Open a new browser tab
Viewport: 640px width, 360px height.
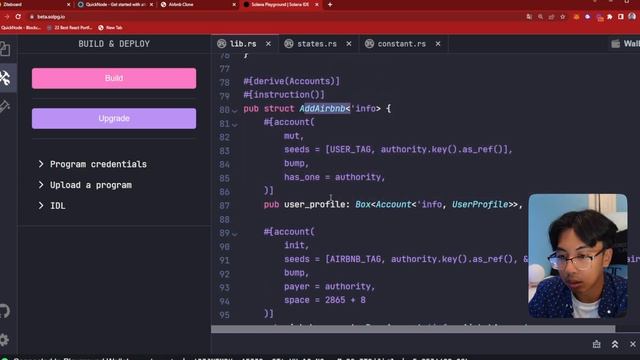point(330,4)
